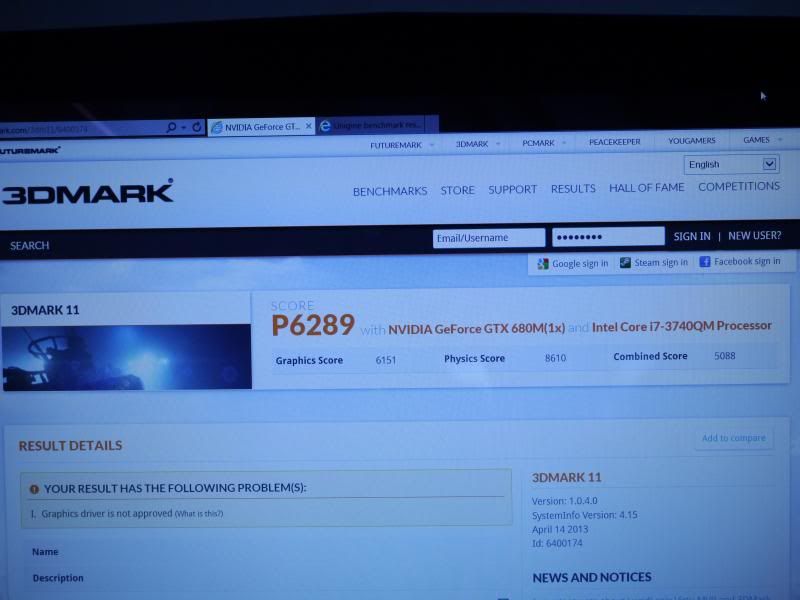Screen dimensions: 800x600
Task: Click 'Graphics driver is not approved' text
Action: 107,513
